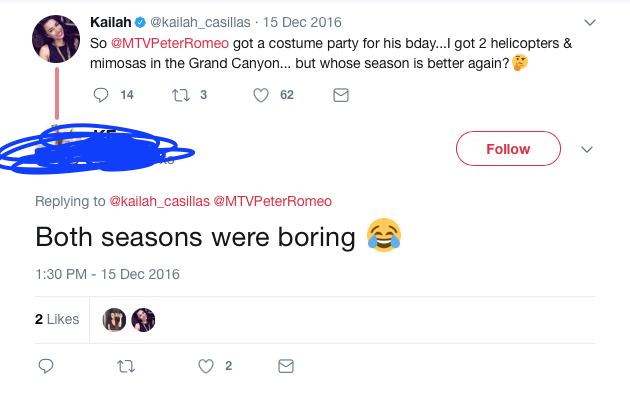Open first liker's avatar

tap(114, 320)
